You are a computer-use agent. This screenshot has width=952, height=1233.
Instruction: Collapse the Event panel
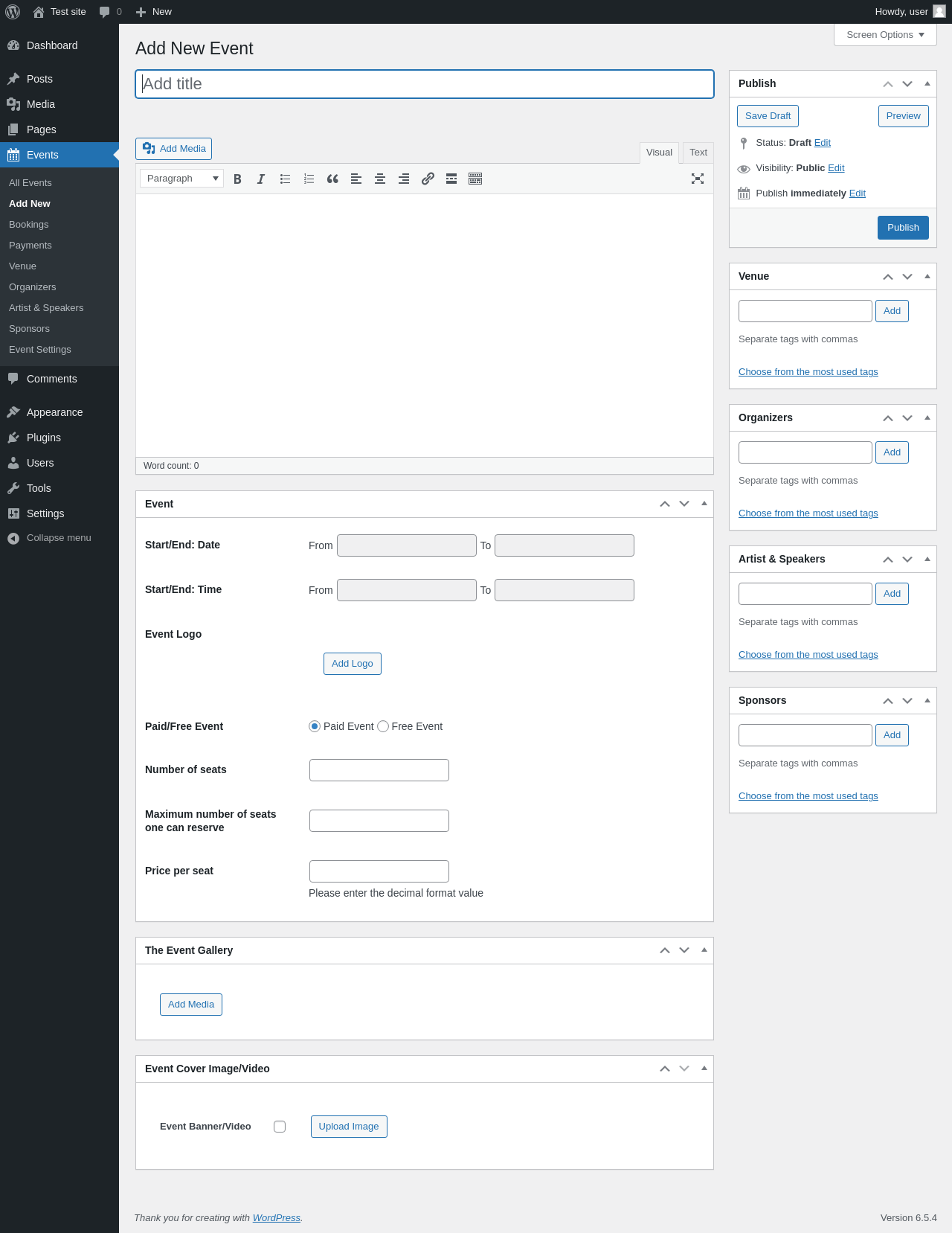pos(704,505)
